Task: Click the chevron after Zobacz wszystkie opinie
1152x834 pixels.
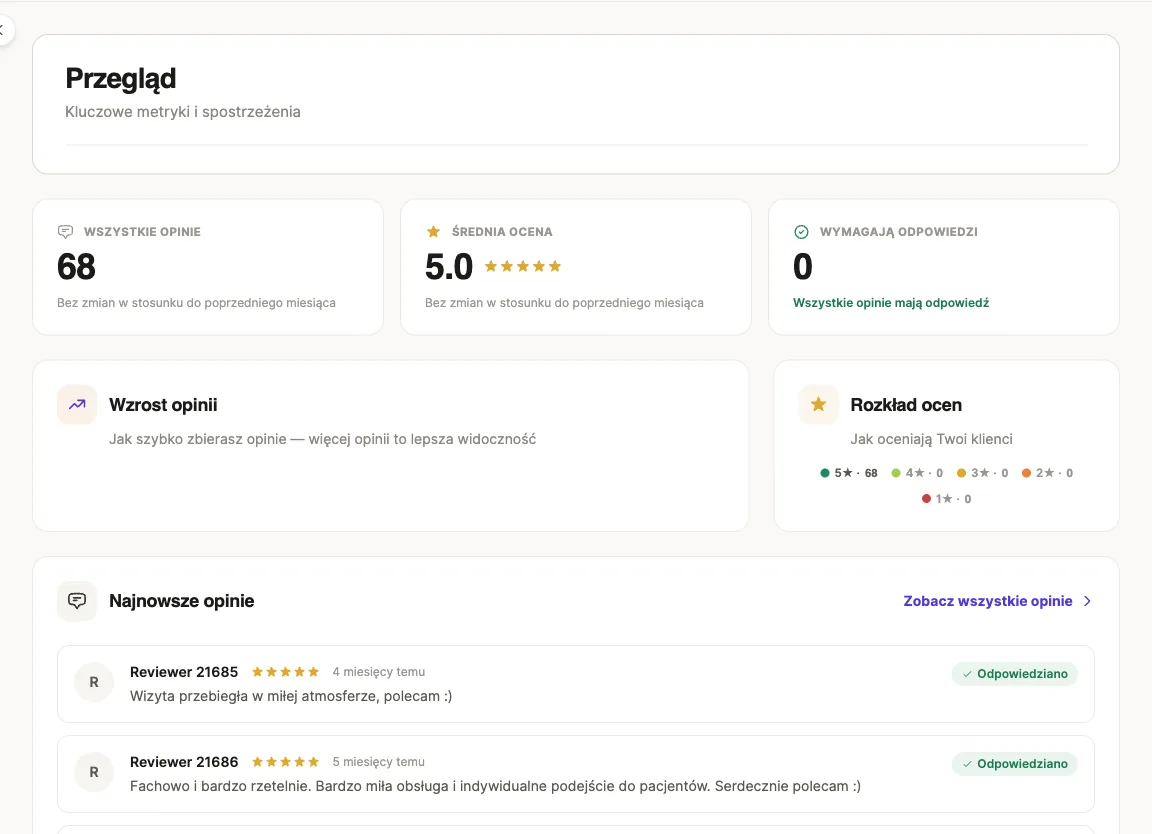Action: (1087, 601)
